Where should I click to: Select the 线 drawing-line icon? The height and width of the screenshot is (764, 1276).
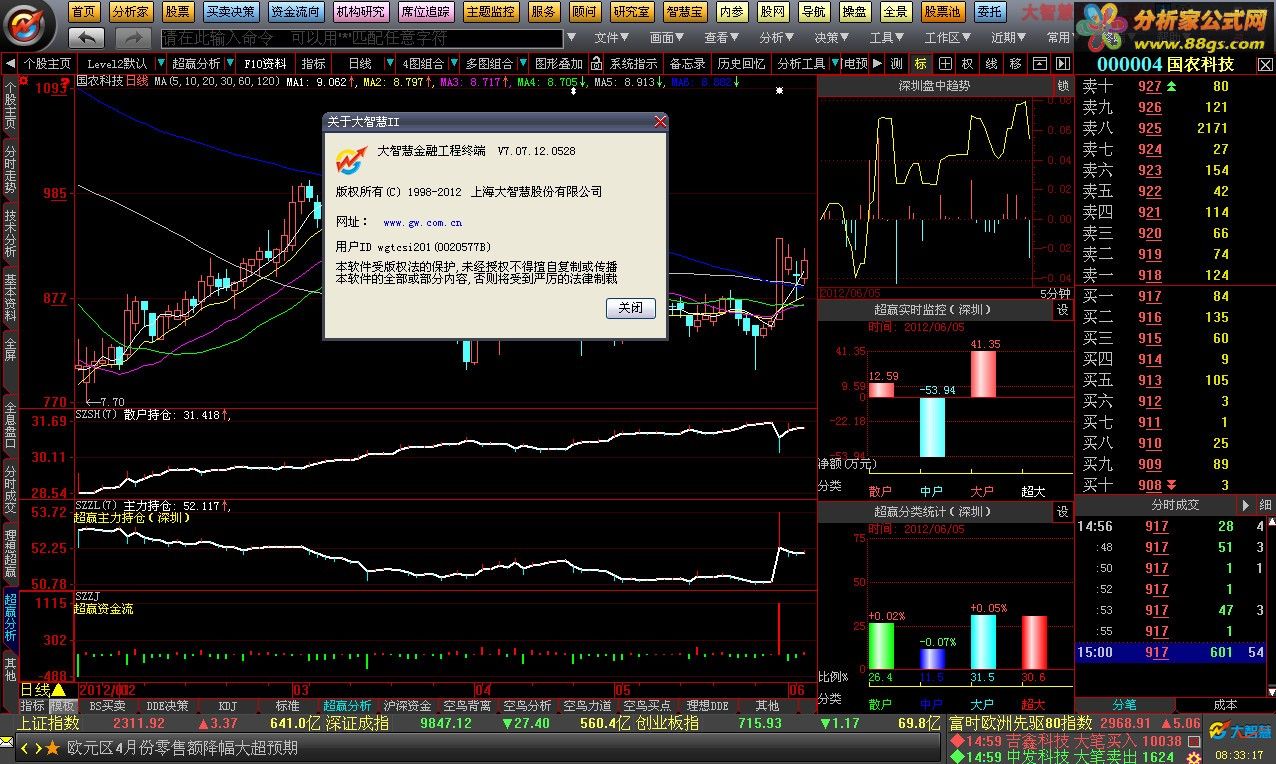(991, 63)
